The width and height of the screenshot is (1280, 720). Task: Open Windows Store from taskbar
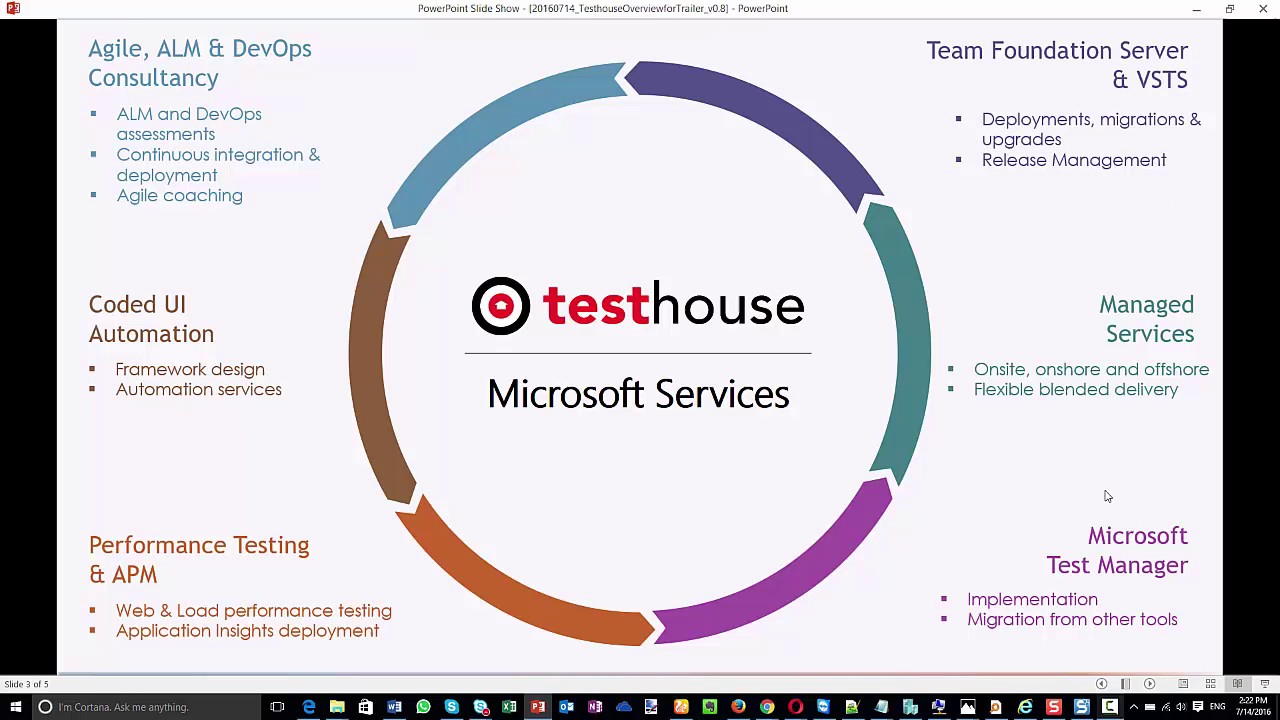[365, 707]
